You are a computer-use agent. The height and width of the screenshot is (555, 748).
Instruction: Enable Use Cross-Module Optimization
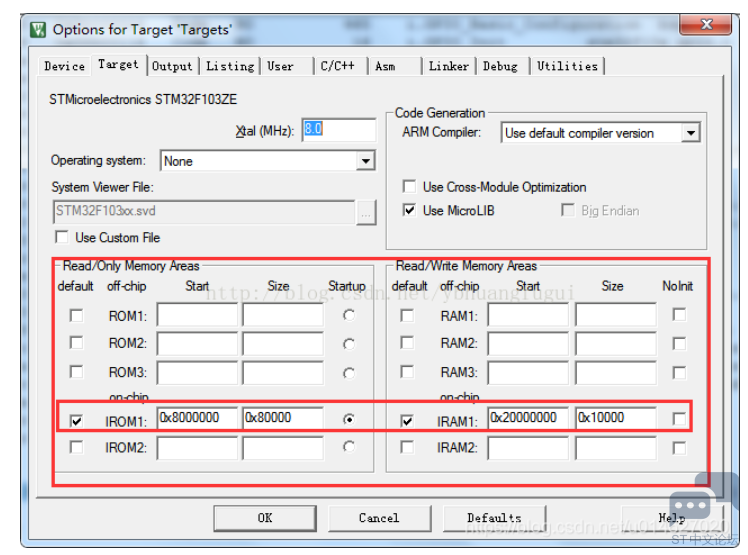[409, 186]
